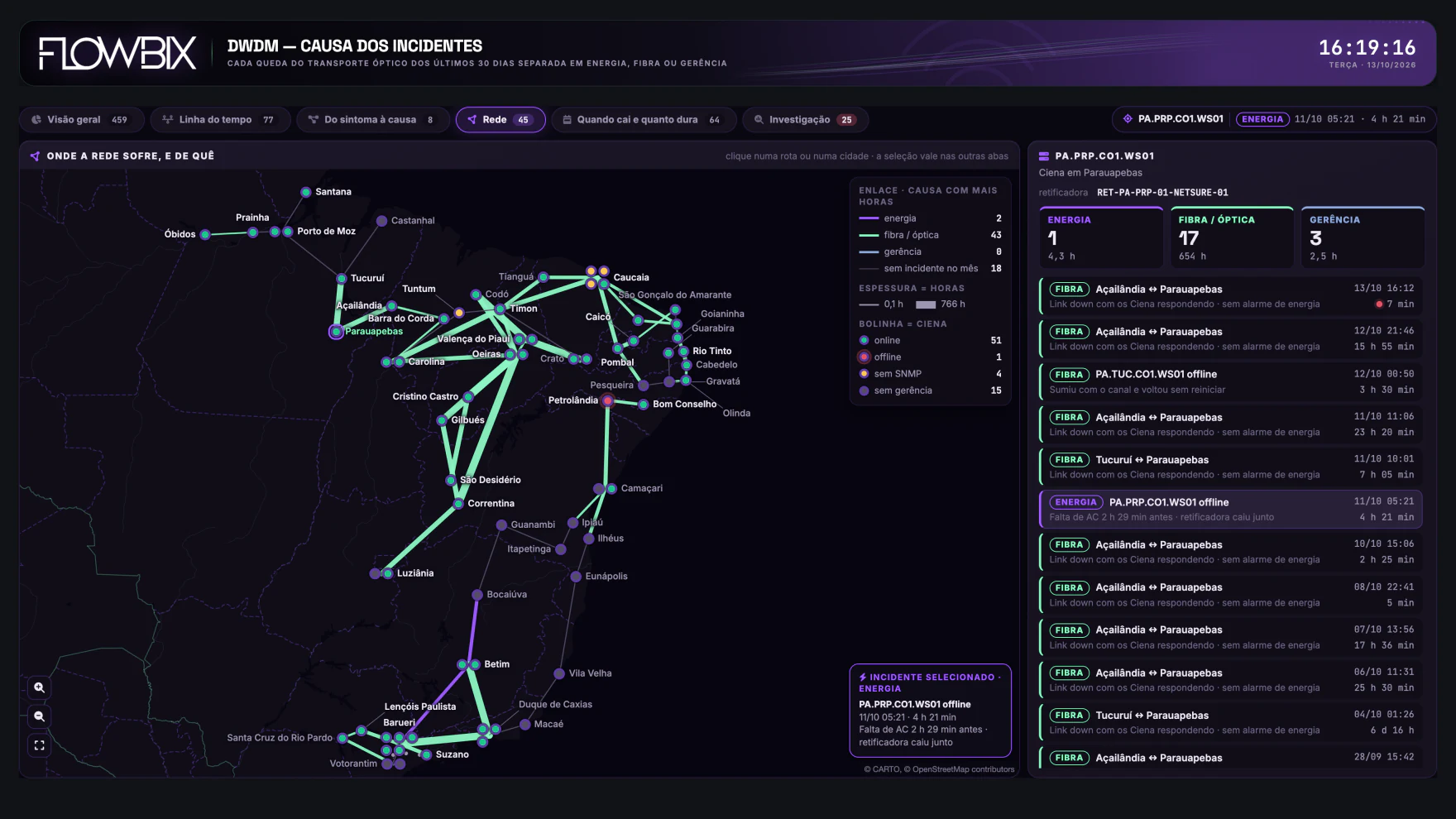Select the Luziânia city node
The width and height of the screenshot is (1456, 819).
click(x=387, y=573)
